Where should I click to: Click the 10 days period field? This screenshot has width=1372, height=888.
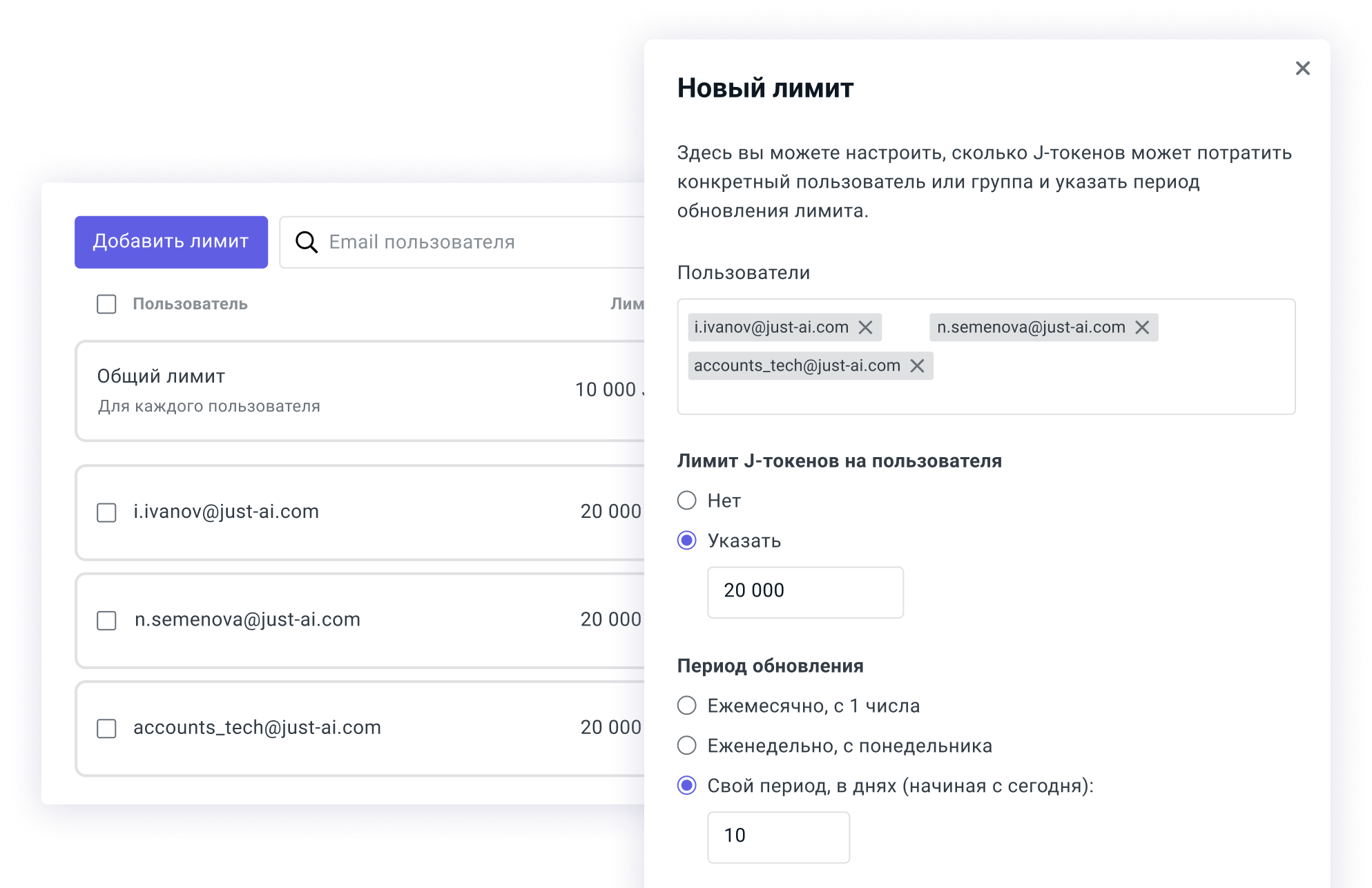777,836
